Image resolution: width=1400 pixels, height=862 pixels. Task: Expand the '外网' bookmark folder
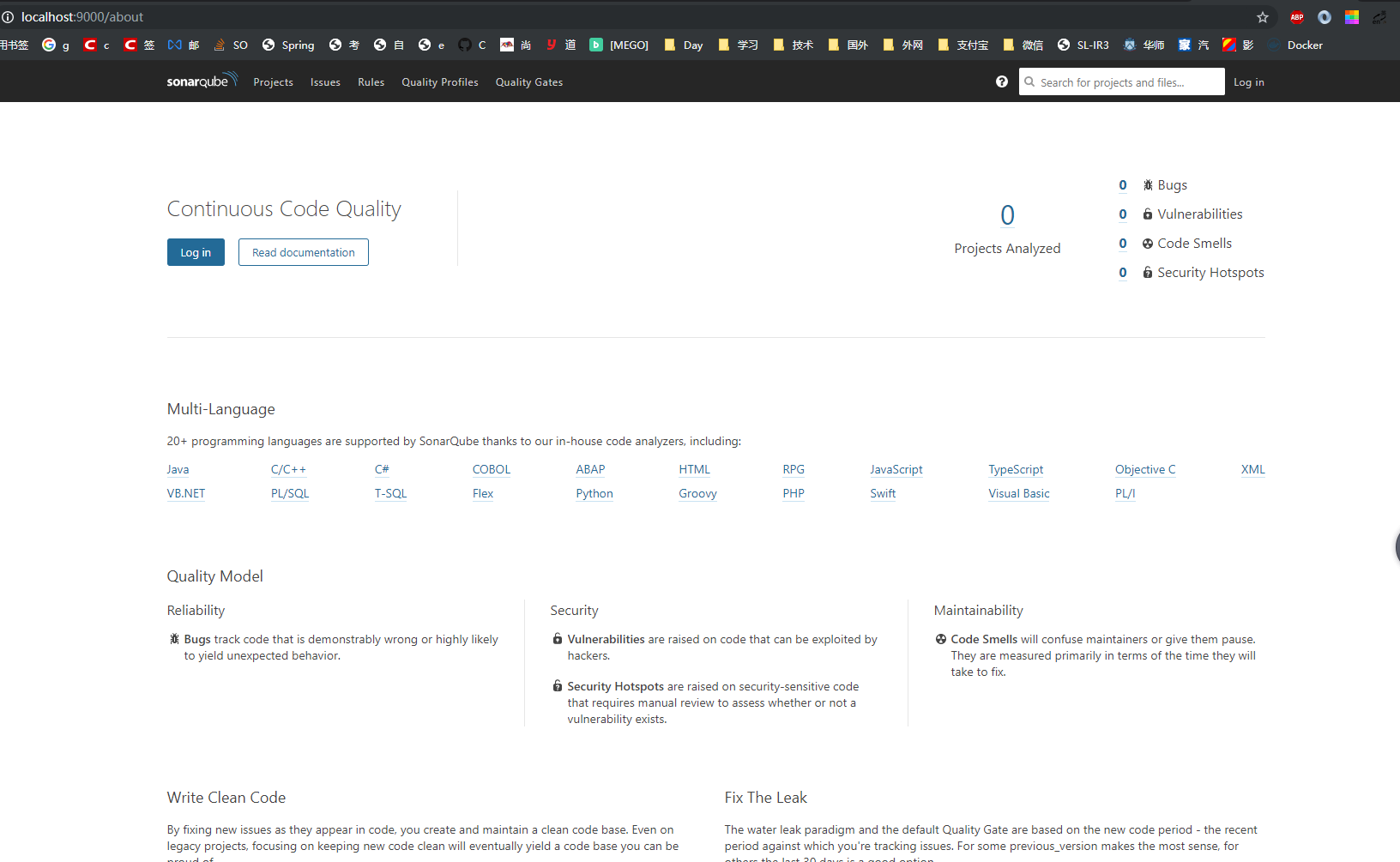[x=903, y=45]
